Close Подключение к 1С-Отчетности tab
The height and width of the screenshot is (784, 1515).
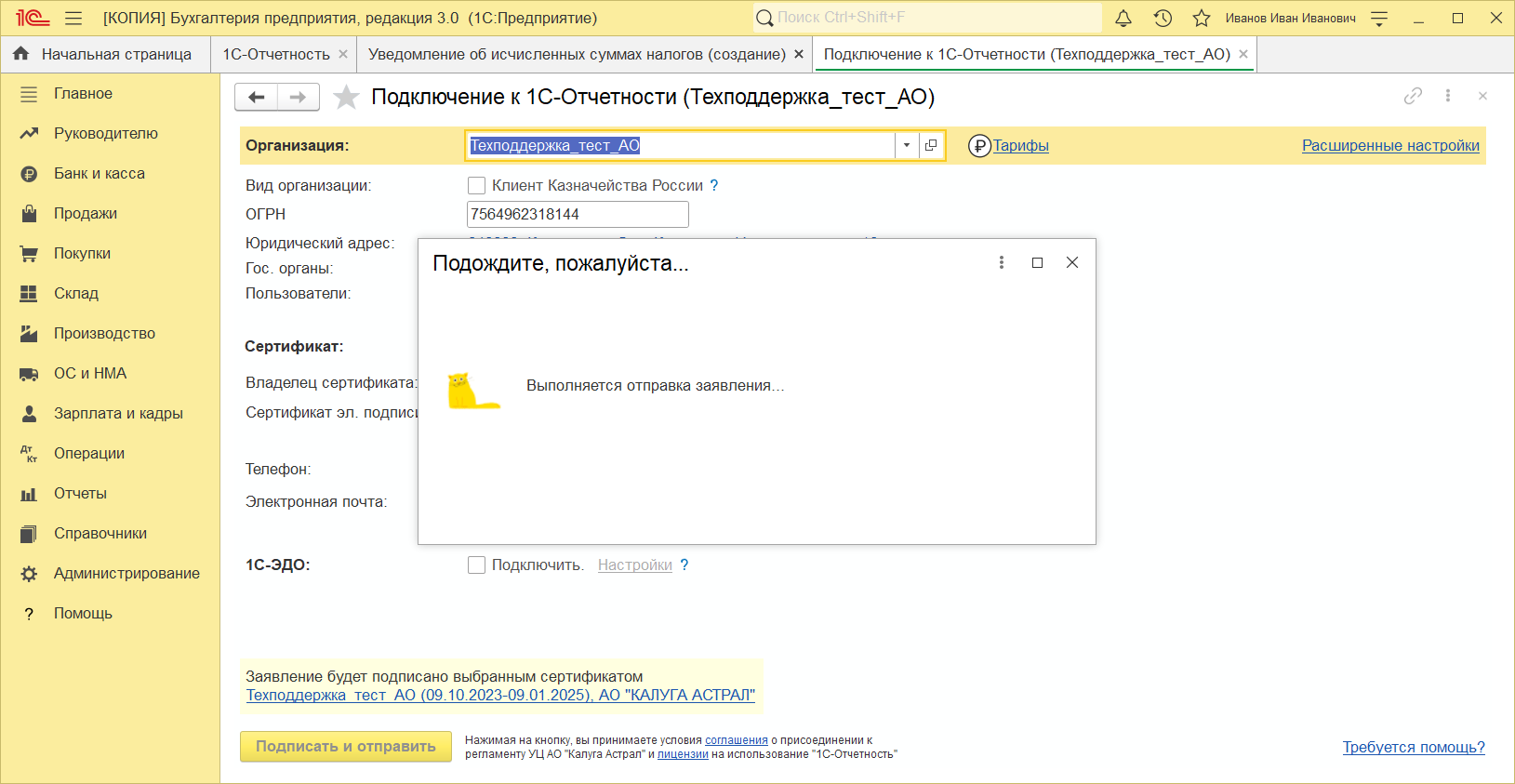coord(1243,55)
